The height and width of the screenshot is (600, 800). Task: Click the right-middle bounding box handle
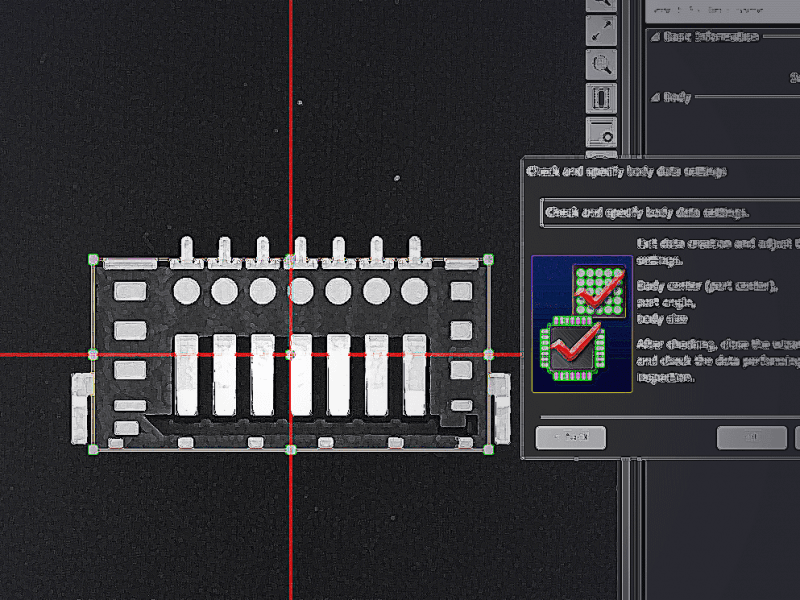coord(488,354)
